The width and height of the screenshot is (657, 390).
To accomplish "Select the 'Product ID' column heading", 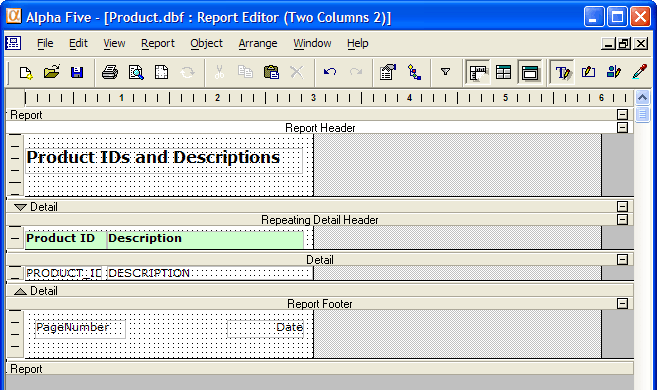I will pos(66,239).
